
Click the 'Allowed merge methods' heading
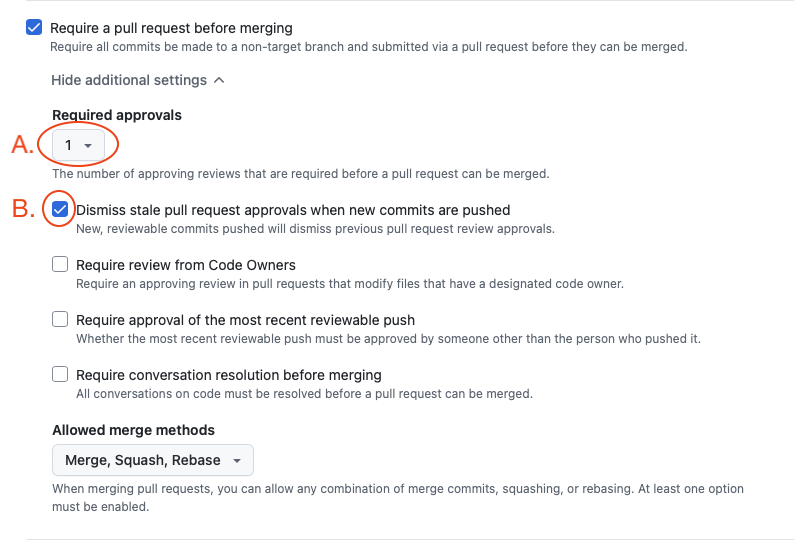(x=133, y=430)
